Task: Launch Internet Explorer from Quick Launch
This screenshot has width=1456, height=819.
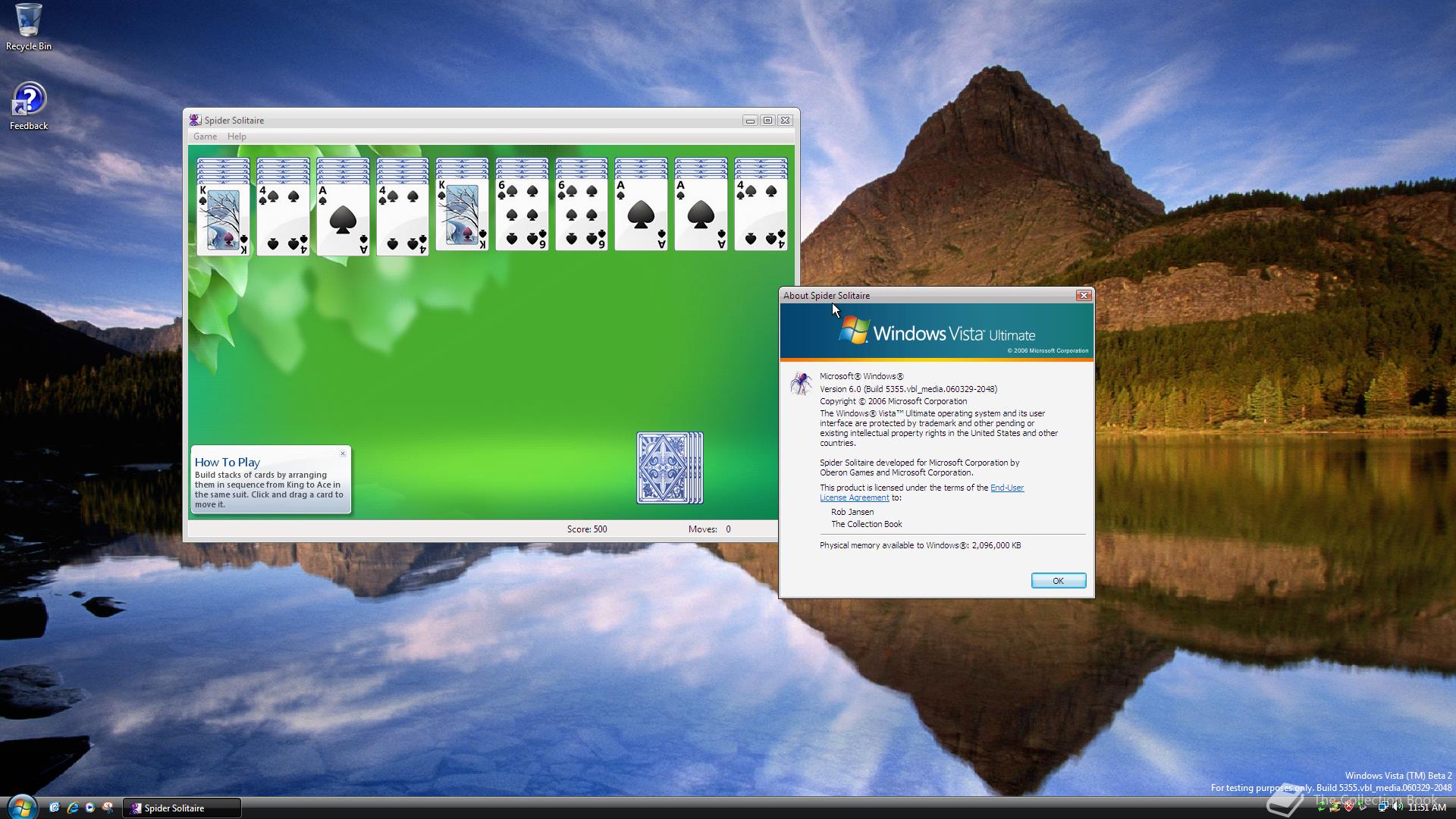Action: pos(73,808)
